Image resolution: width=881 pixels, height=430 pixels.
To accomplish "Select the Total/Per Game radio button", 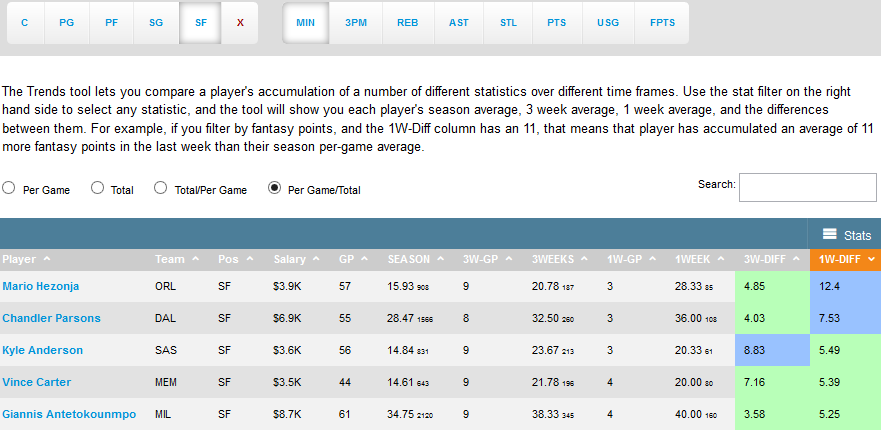I will pos(161,188).
